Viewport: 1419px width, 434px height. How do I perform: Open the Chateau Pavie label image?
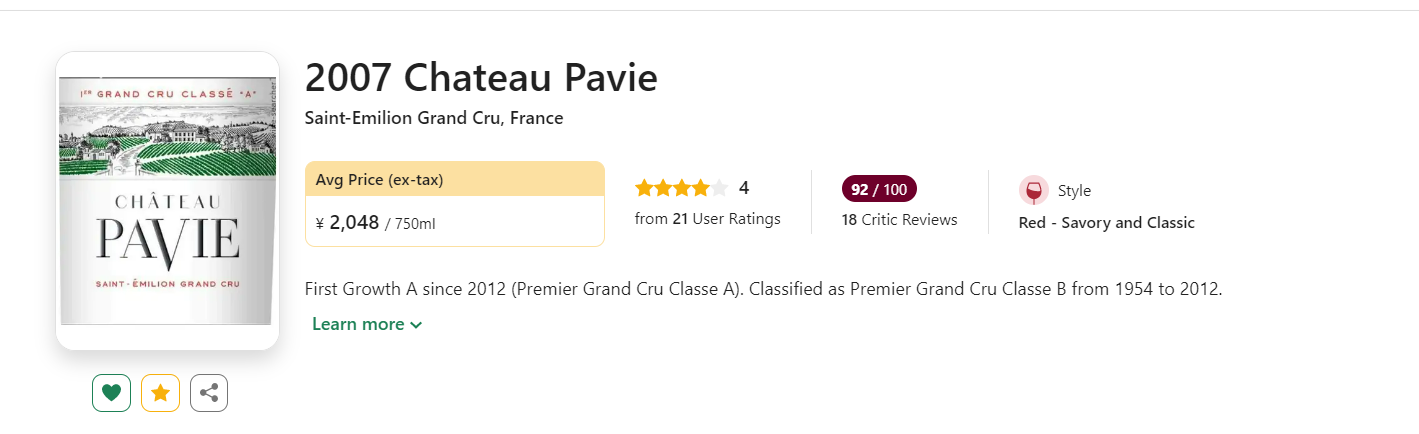(167, 201)
